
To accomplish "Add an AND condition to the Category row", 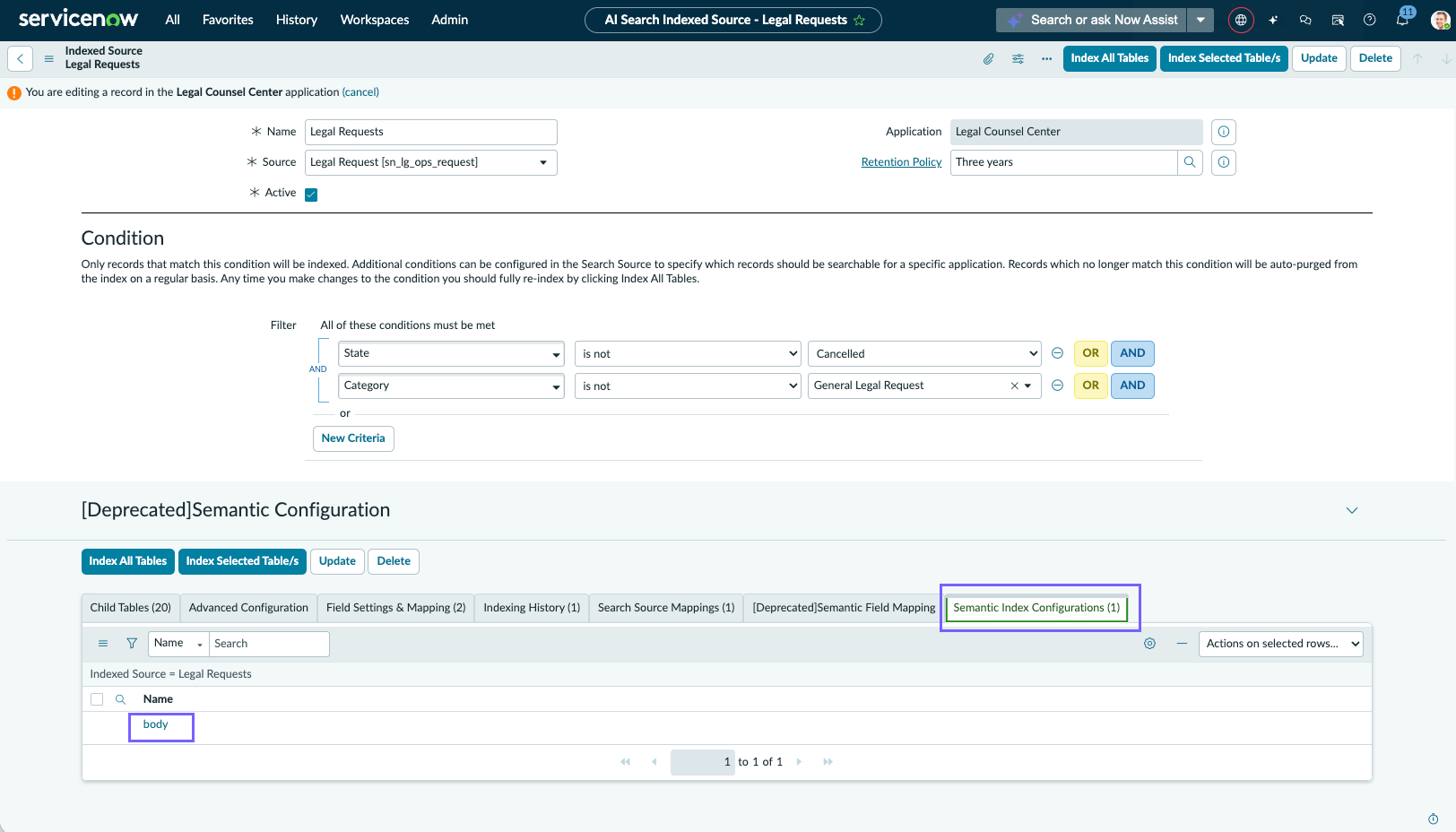I will tap(1132, 386).
